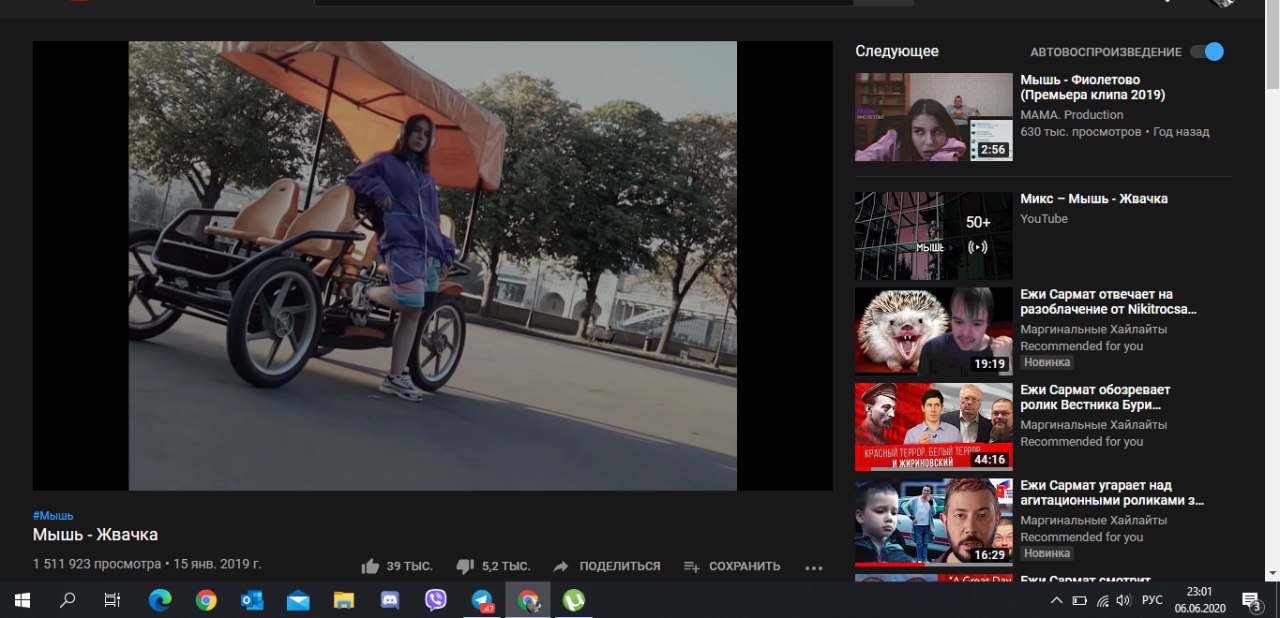Select the active Chrome window with profile avatar
The width and height of the screenshot is (1280, 618).
[528, 600]
